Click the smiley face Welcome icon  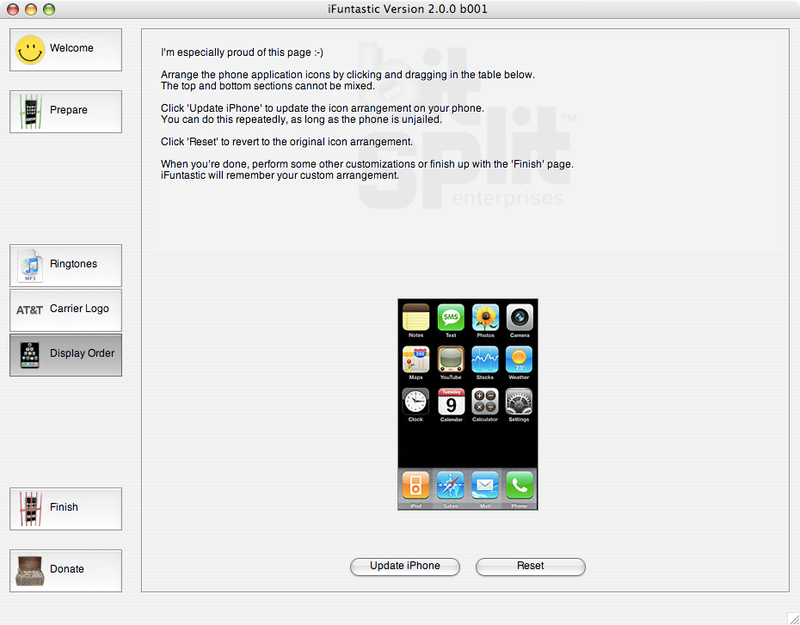click(x=30, y=49)
